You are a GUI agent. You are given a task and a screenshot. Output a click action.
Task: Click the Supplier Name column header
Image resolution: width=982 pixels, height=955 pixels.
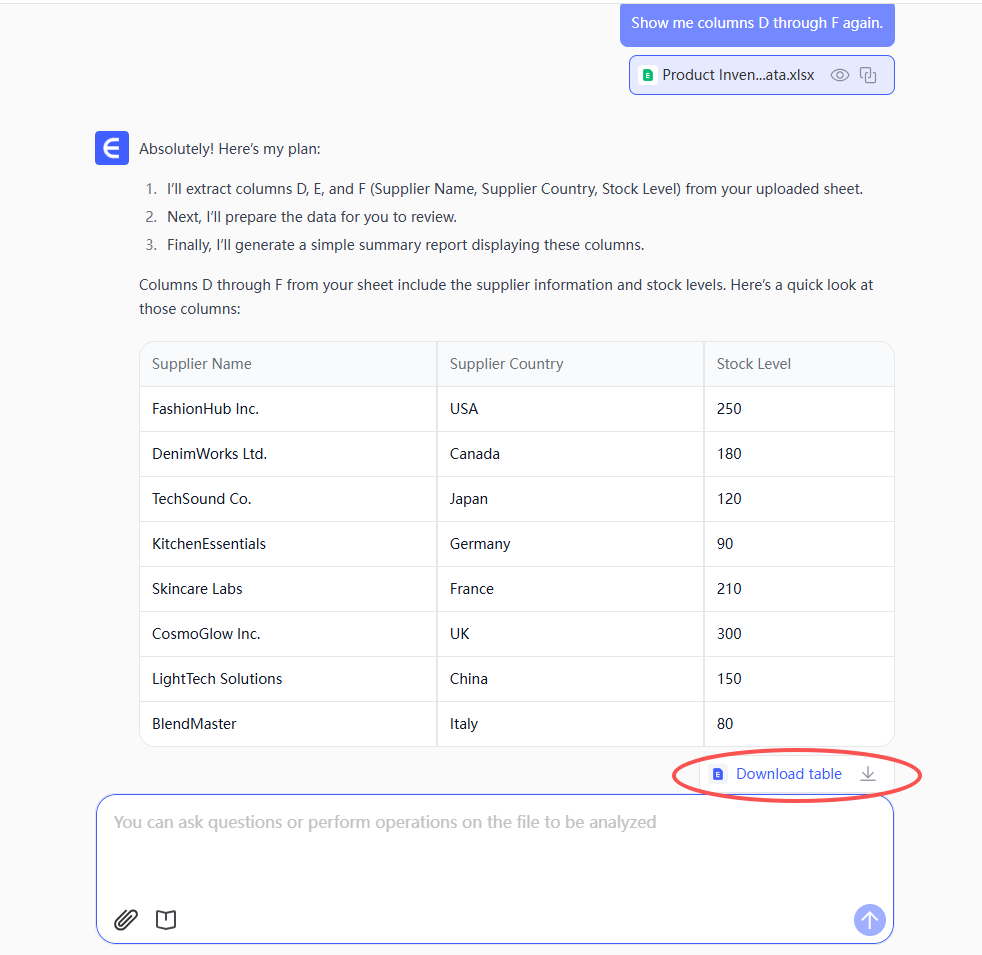(x=202, y=364)
